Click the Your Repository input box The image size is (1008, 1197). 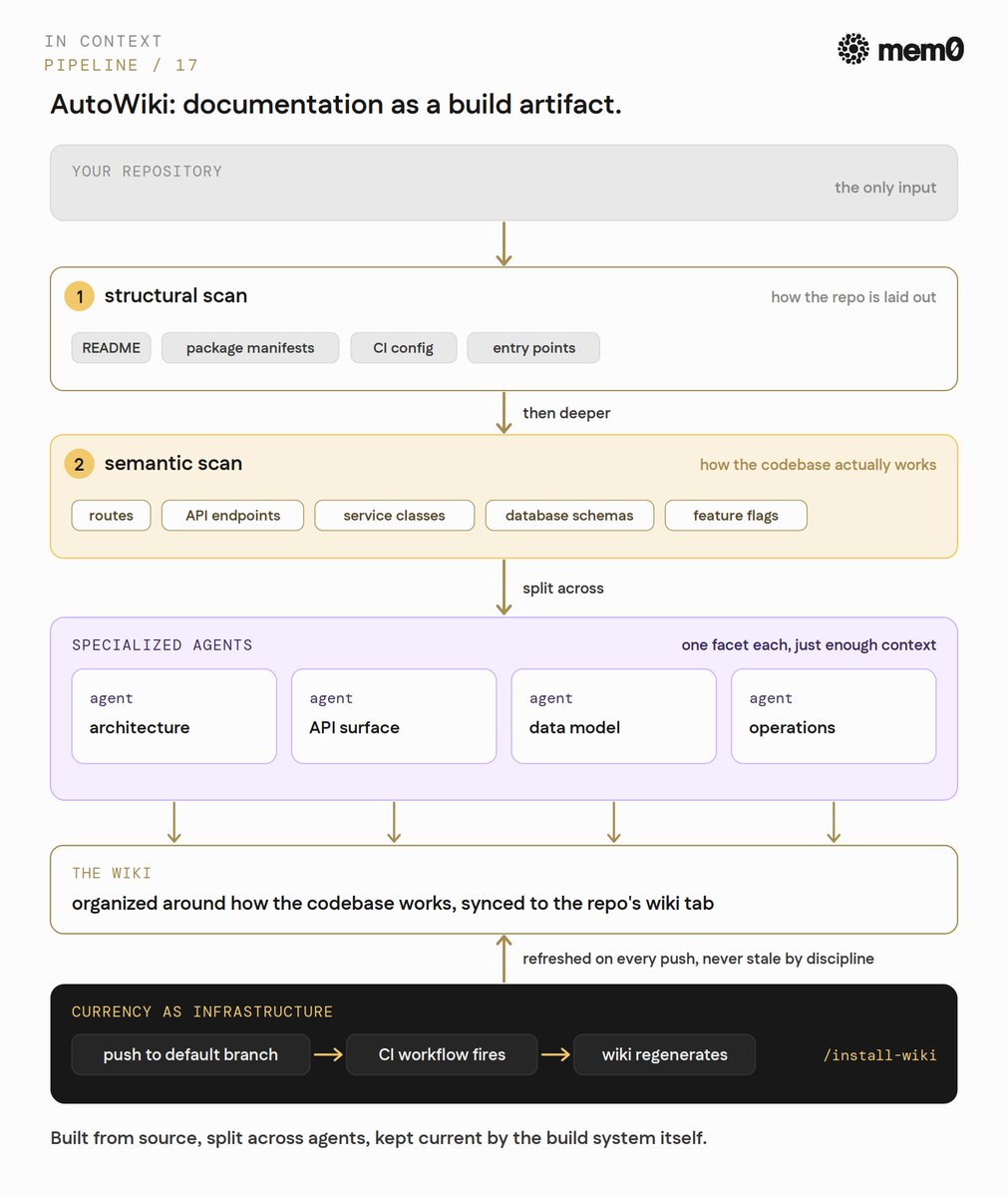504,183
